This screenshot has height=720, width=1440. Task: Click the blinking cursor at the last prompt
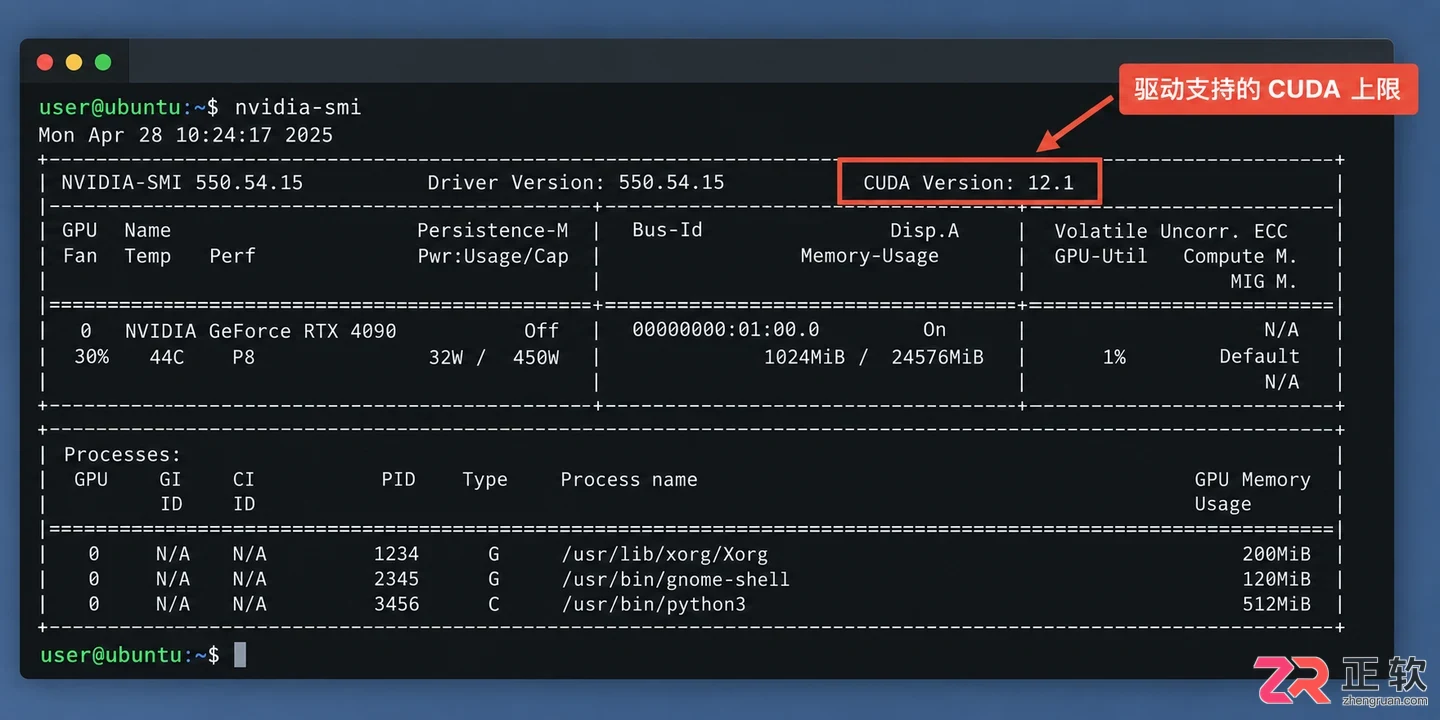point(240,655)
